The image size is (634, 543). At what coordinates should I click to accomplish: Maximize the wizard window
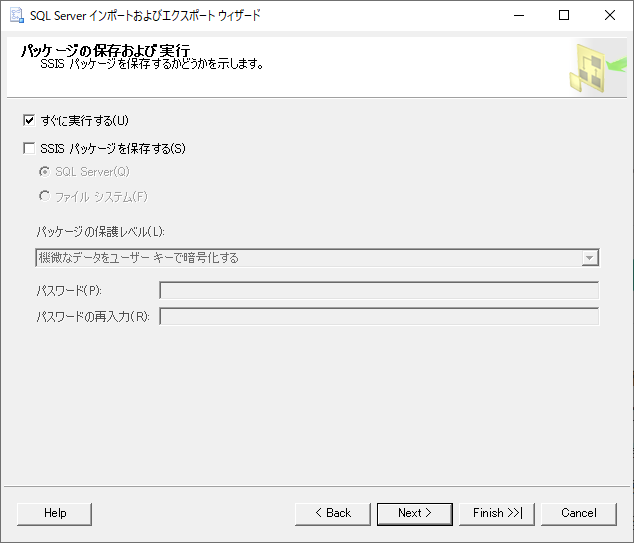(x=564, y=15)
